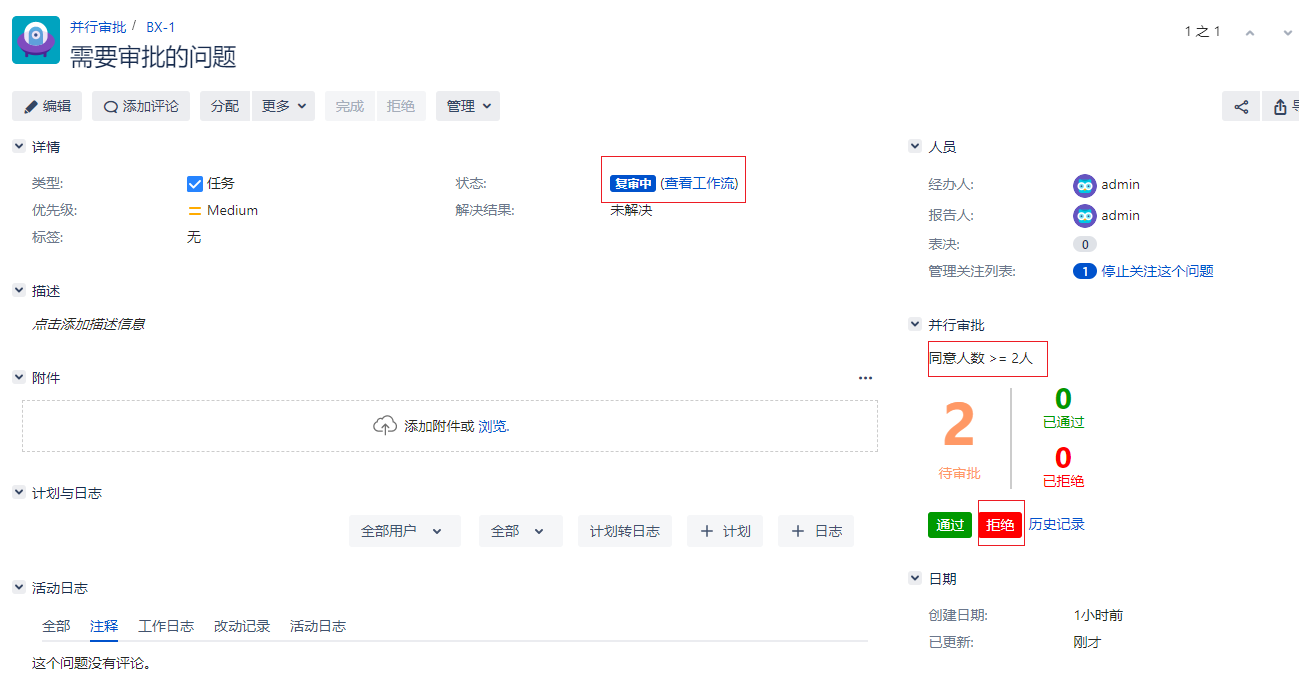Click the share issue icon
Screen dimensions: 1299x683
(x=1241, y=107)
